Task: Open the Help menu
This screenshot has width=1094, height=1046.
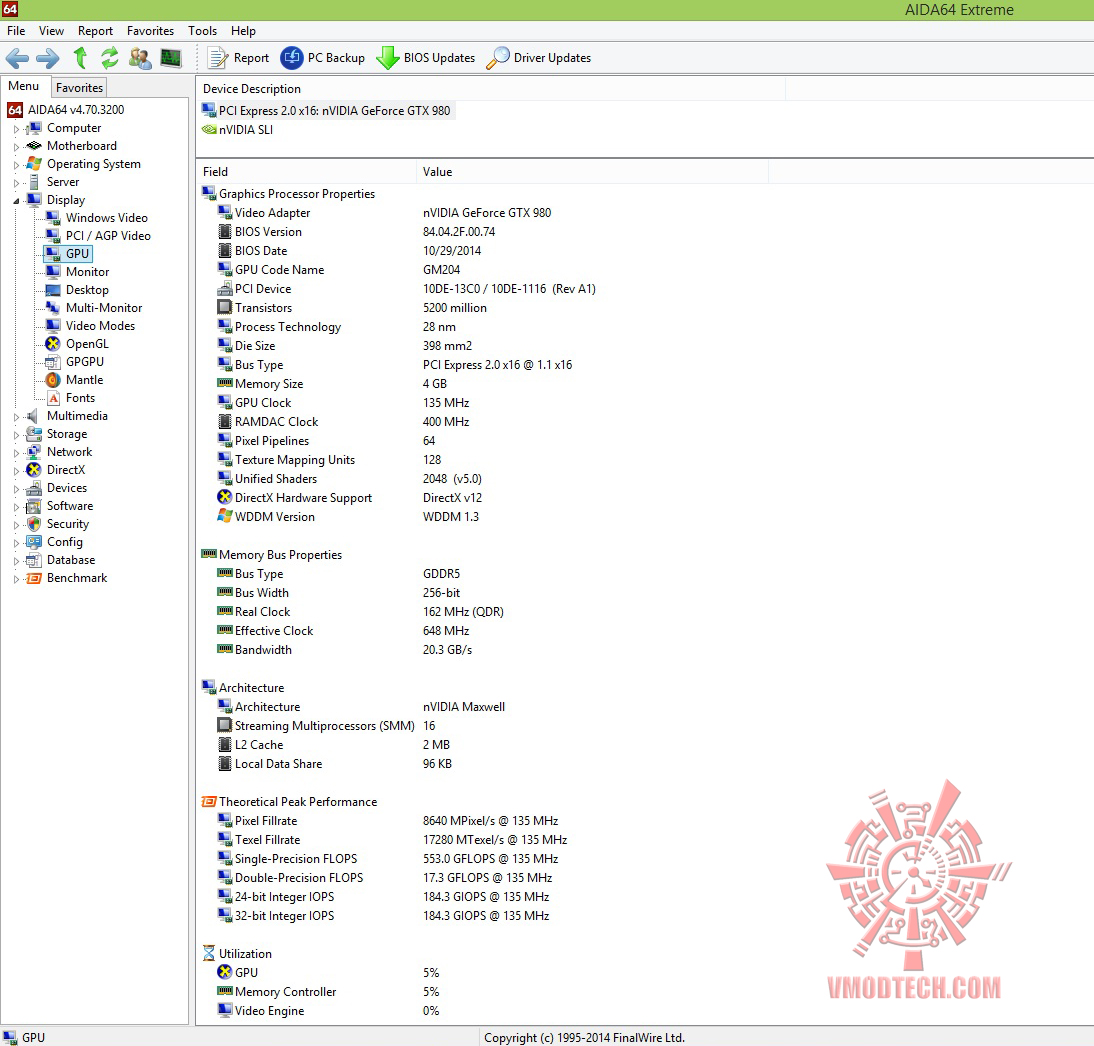Action: (x=243, y=31)
